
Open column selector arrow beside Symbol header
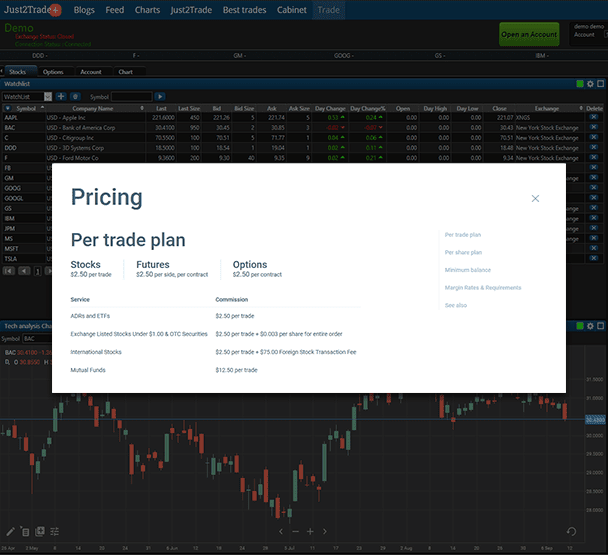tap(8, 108)
